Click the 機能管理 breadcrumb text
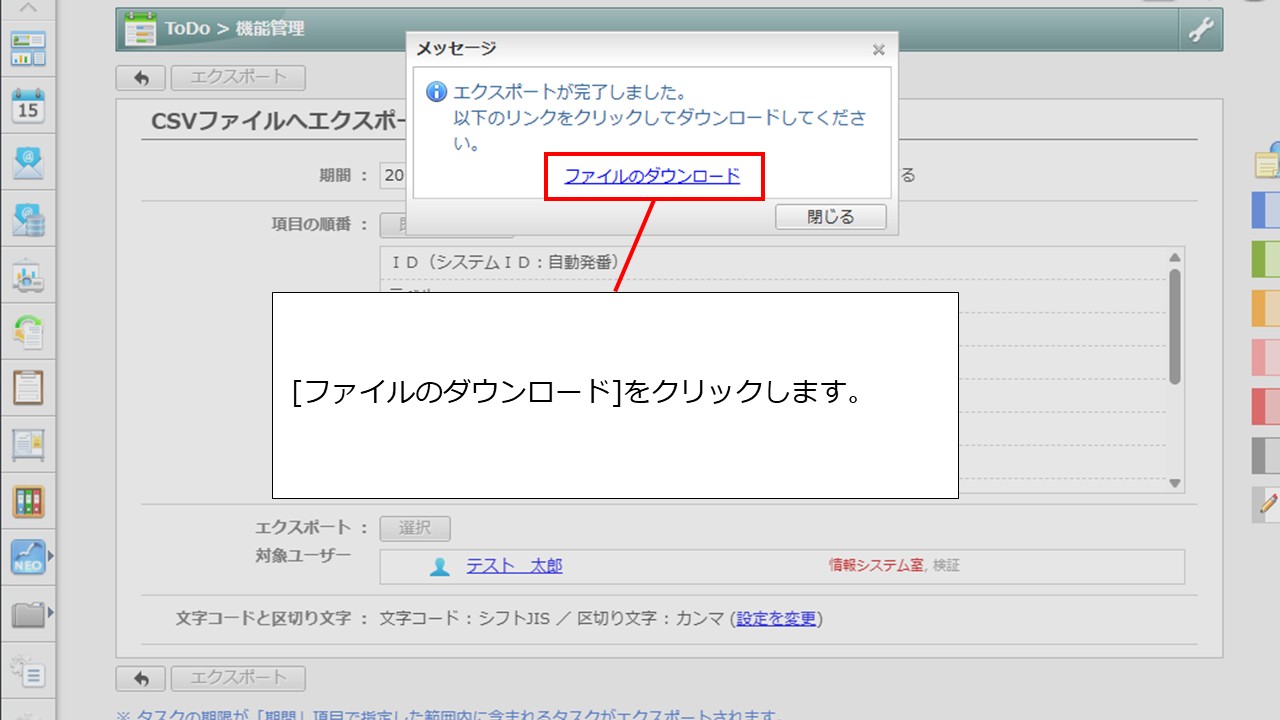The image size is (1280, 720). point(270,29)
